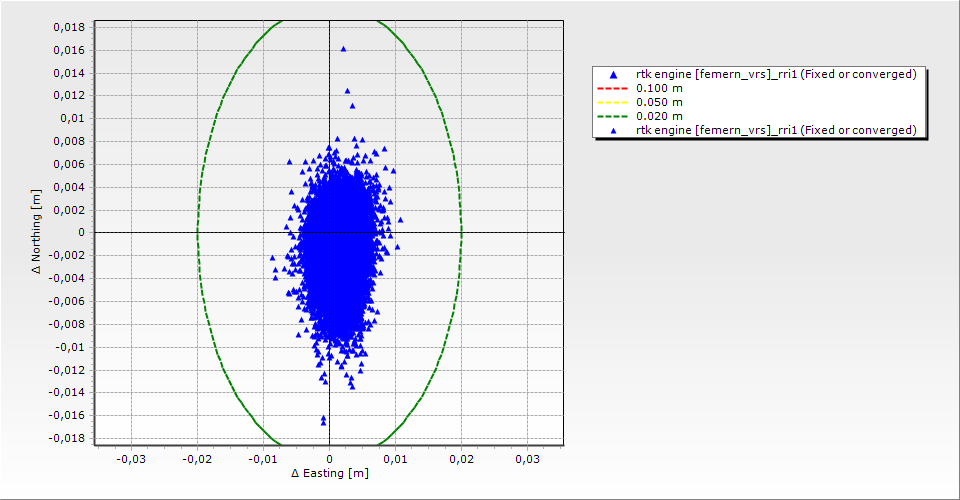This screenshot has height=500, width=960.
Task: Click the large blue triangle legend marker
Action: 613,75
